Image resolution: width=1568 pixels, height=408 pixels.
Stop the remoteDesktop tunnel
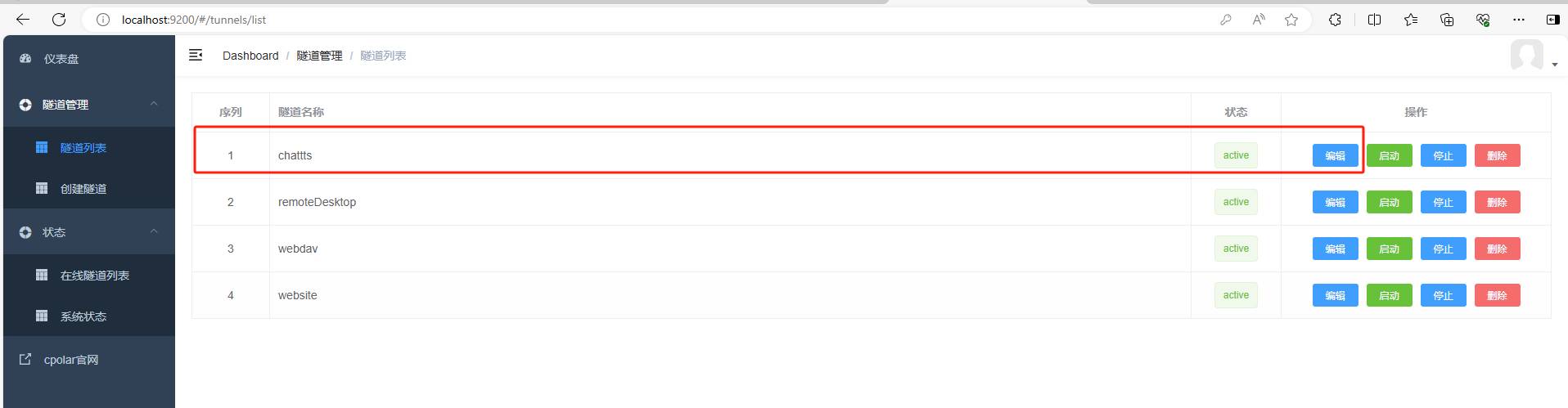(x=1443, y=202)
